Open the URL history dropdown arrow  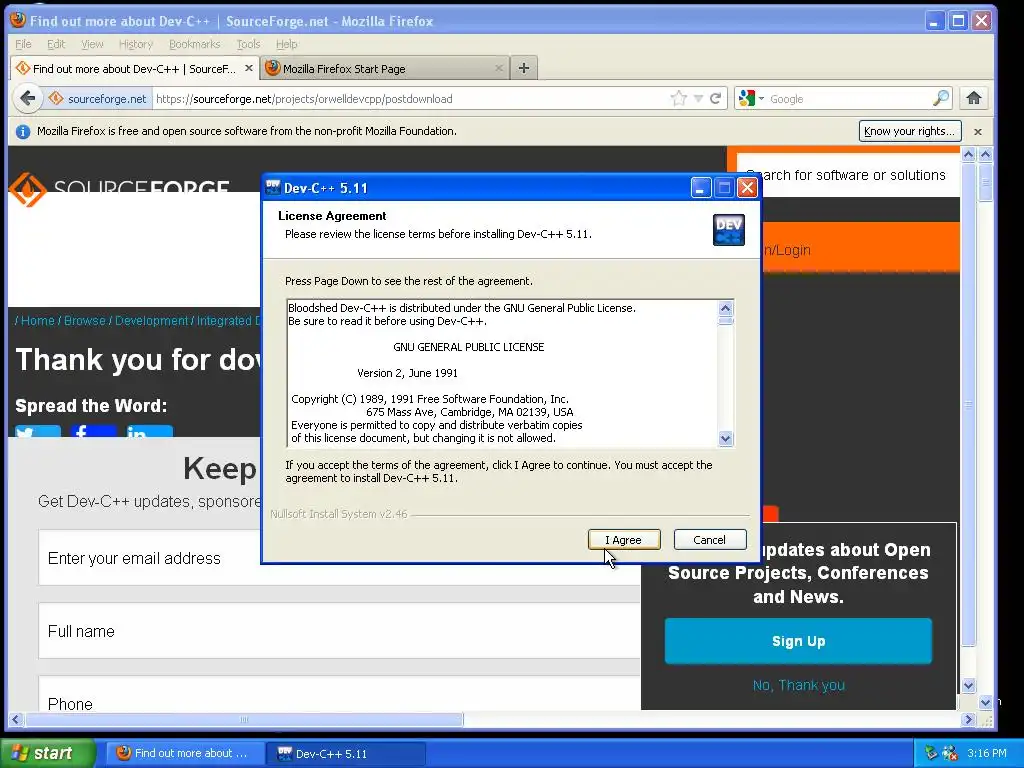[698, 99]
